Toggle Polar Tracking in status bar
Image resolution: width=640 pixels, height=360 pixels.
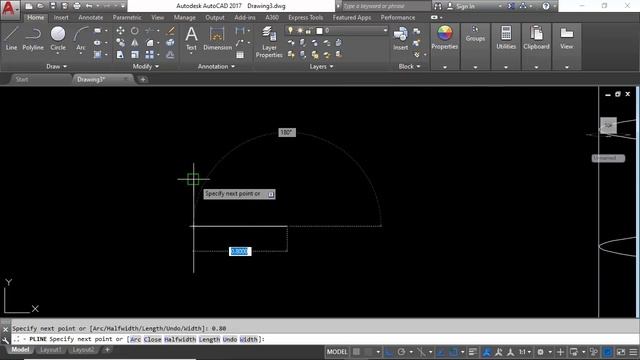(402, 352)
